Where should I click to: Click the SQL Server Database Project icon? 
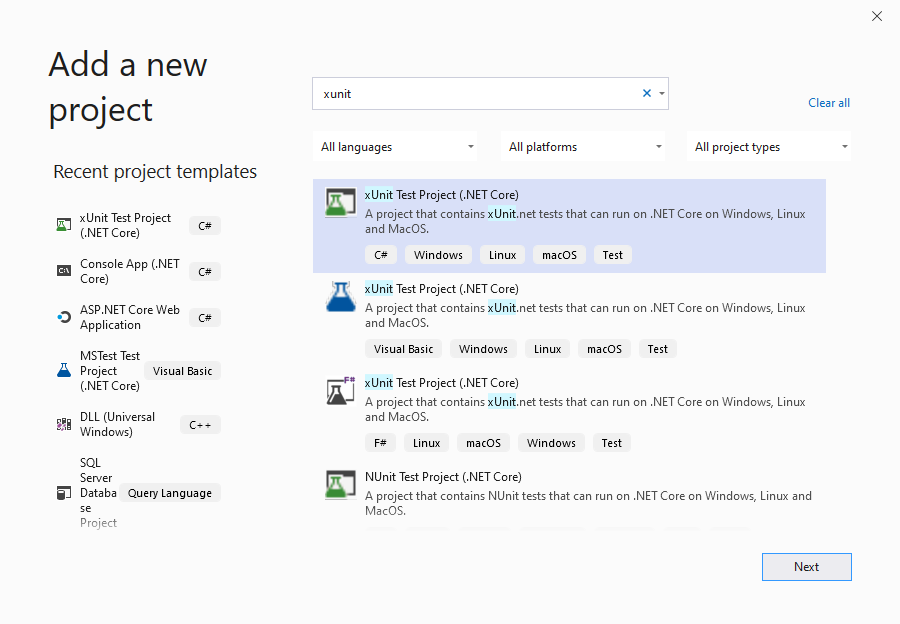click(64, 493)
